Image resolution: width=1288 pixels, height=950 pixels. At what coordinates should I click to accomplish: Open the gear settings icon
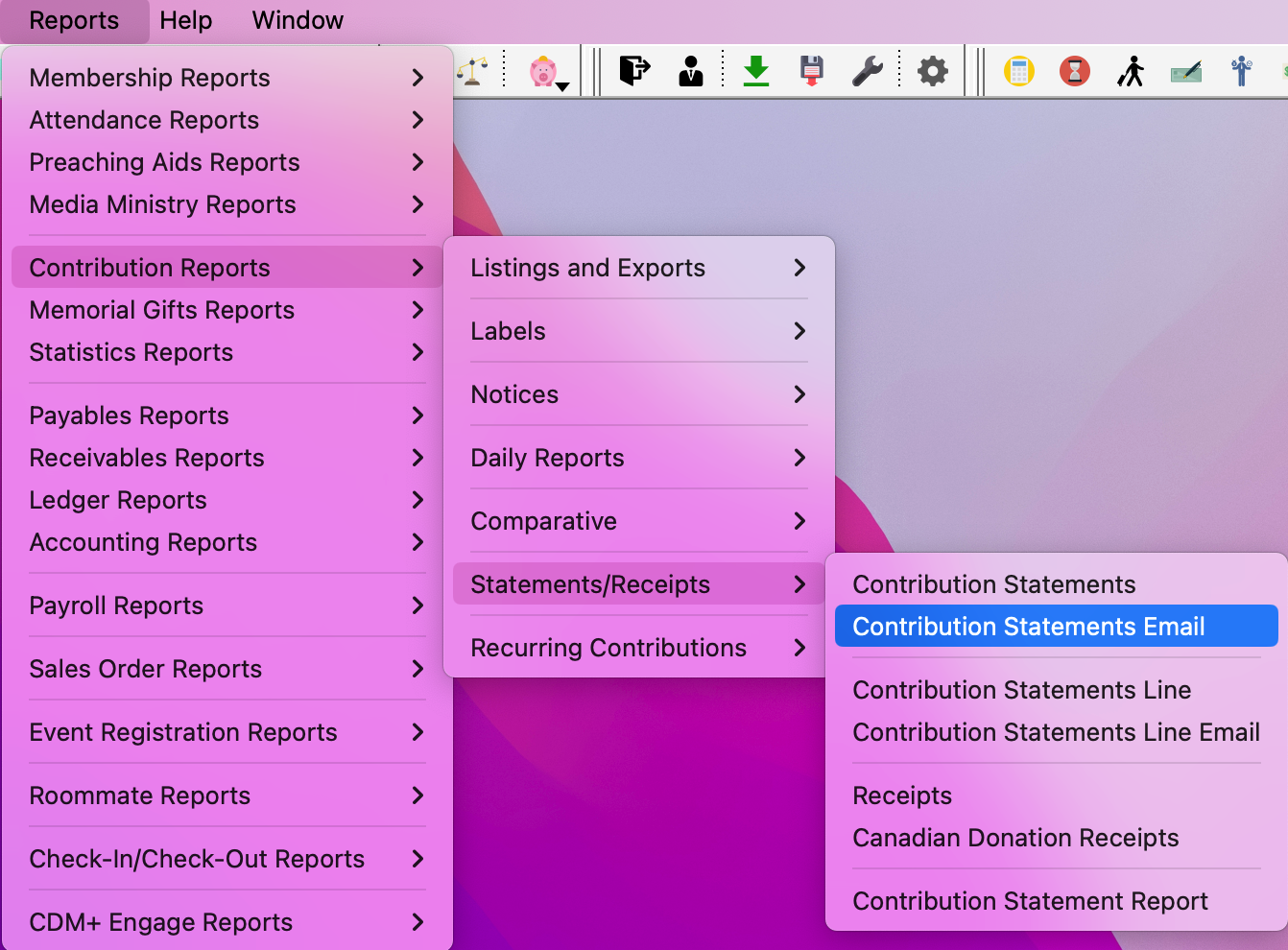point(932,70)
